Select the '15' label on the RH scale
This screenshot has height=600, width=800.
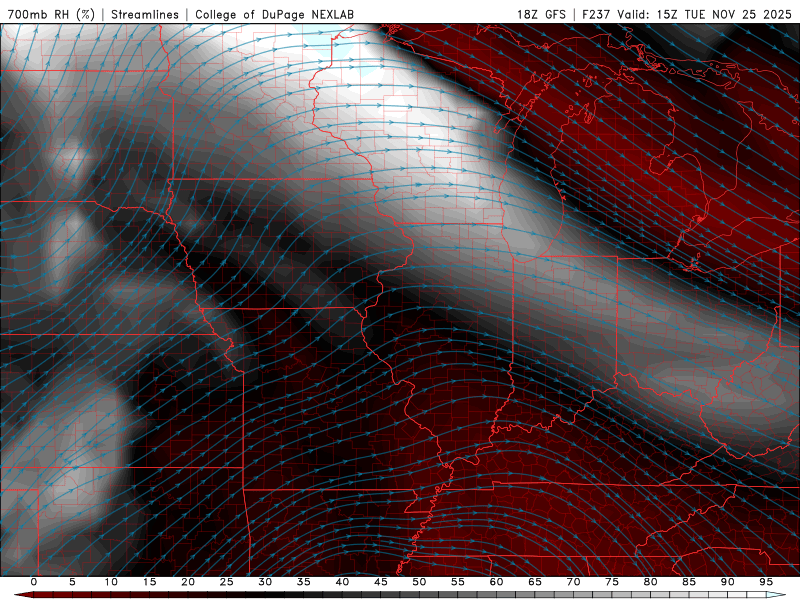point(149,582)
